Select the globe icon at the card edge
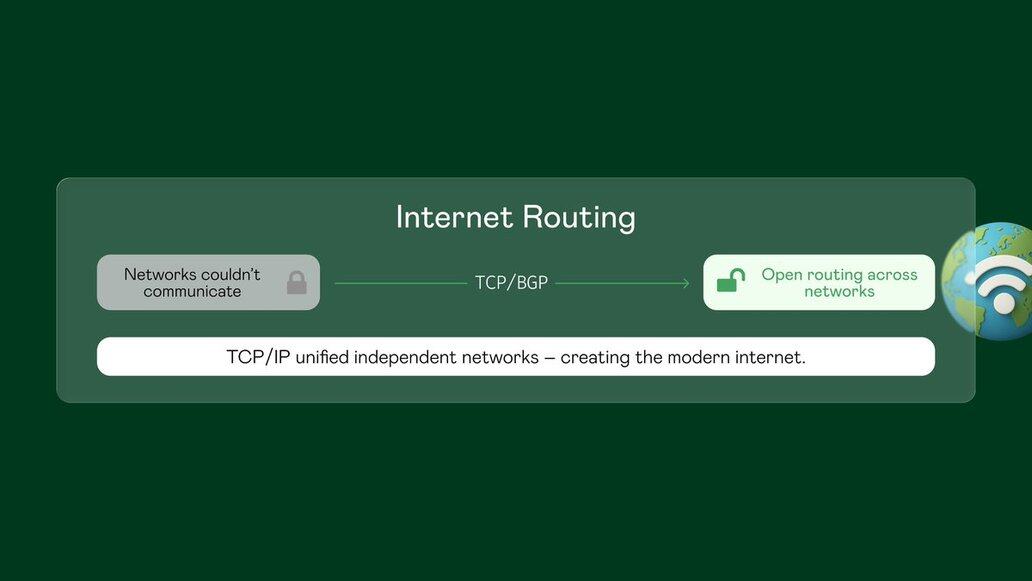This screenshot has height=581, width=1032. pyautogui.click(x=987, y=281)
